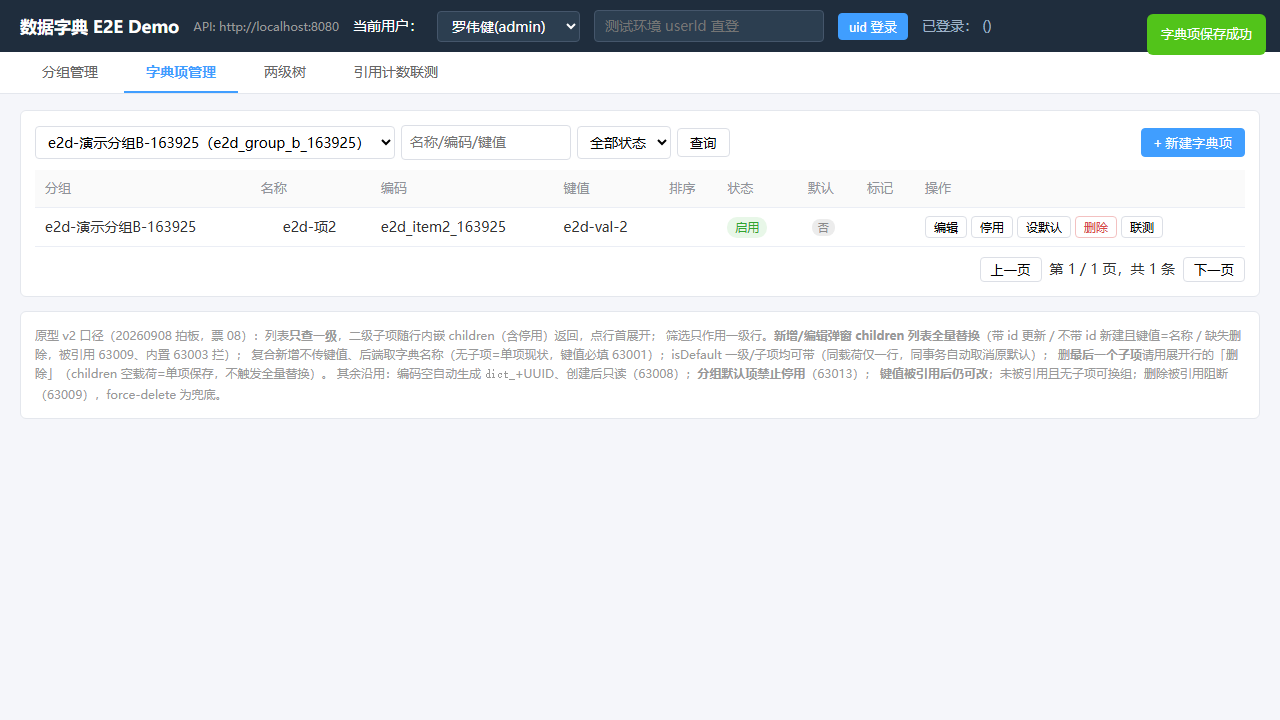Expand the e2d-演示分组B-163925 group dropdown

pos(215,142)
